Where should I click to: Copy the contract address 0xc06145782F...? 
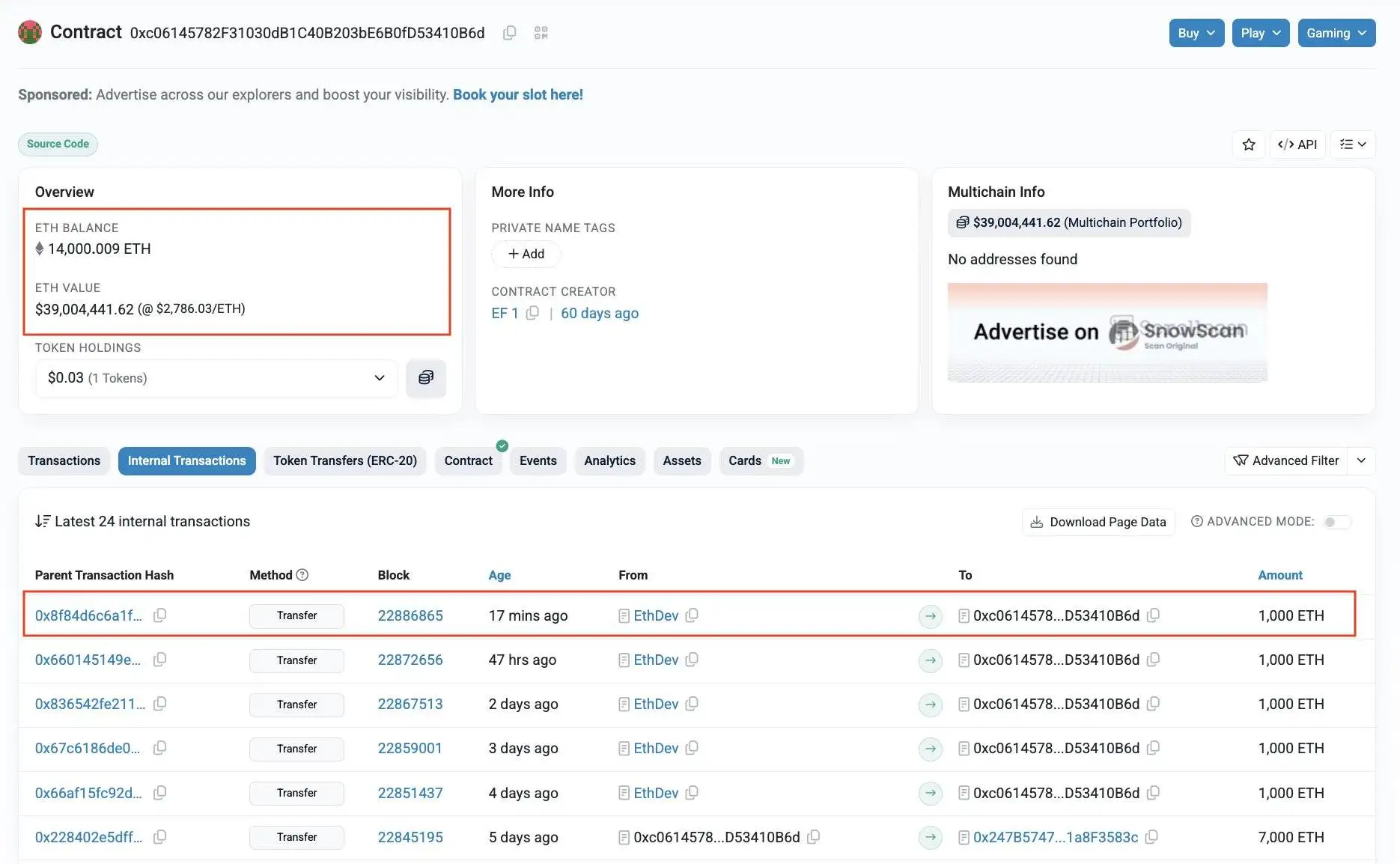(x=509, y=33)
